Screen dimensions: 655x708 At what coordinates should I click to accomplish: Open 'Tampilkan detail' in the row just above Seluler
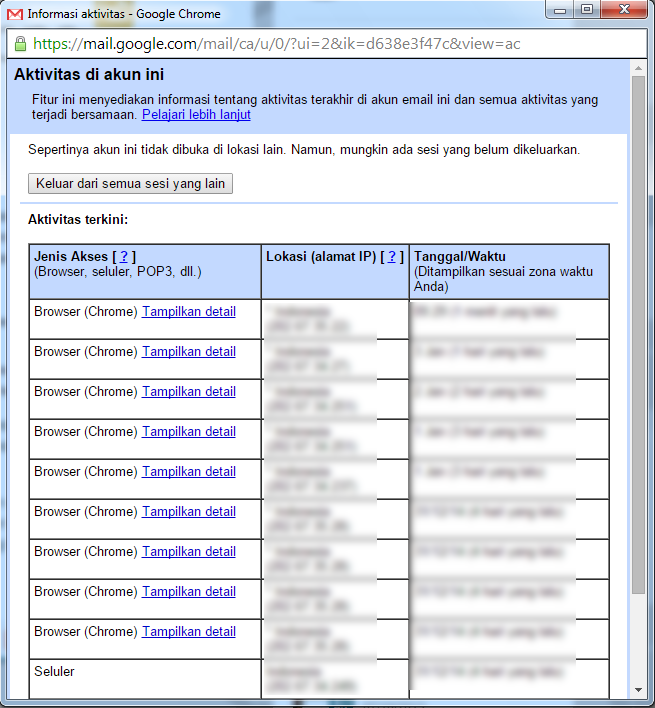tap(189, 631)
